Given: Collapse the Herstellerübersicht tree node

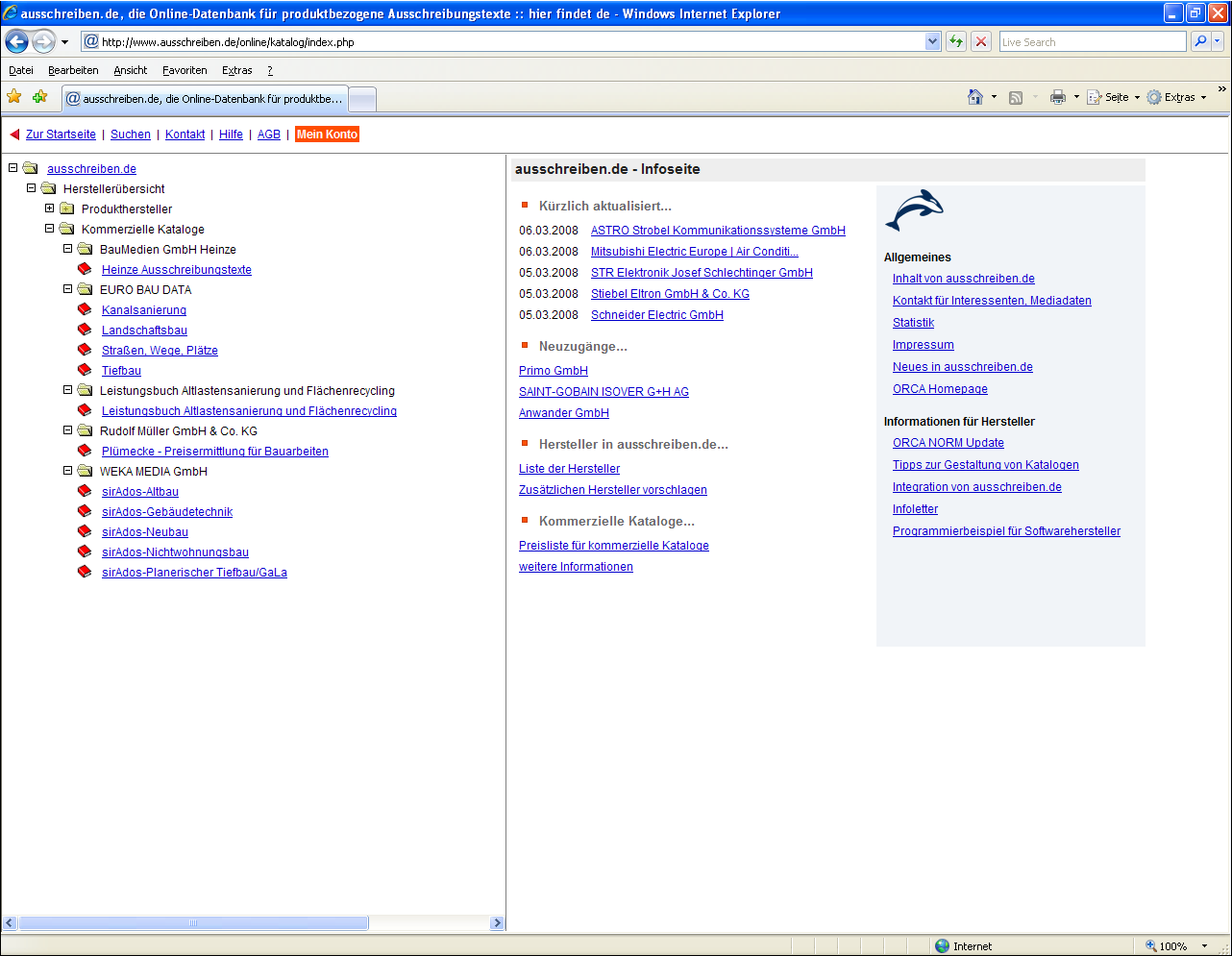Looking at the screenshot, I should [32, 188].
